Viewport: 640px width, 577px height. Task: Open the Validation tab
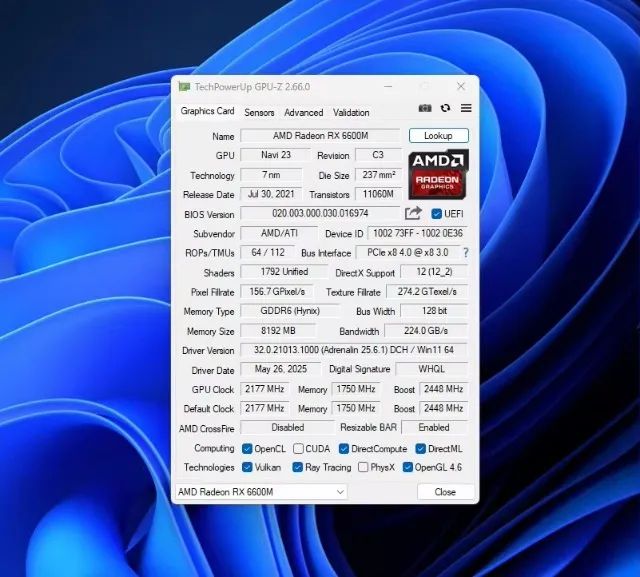pos(351,113)
